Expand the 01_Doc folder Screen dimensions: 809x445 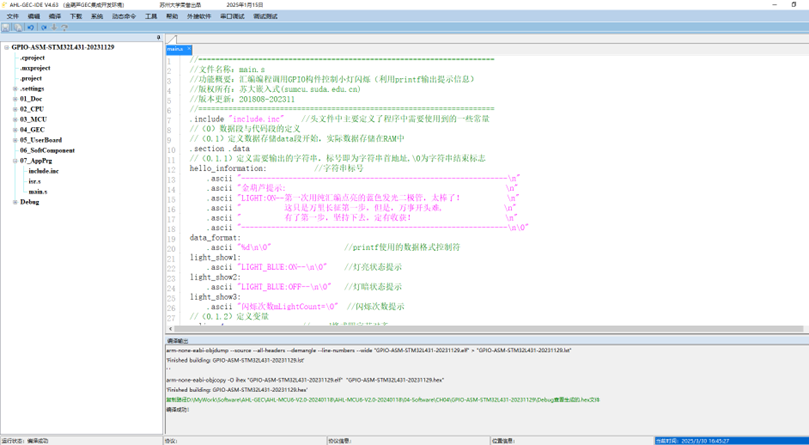(15, 99)
